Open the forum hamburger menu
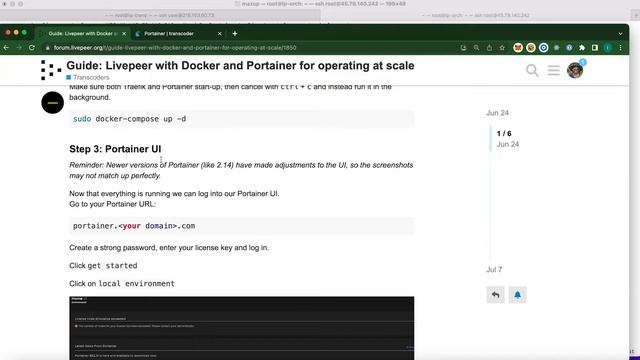 click(x=553, y=70)
